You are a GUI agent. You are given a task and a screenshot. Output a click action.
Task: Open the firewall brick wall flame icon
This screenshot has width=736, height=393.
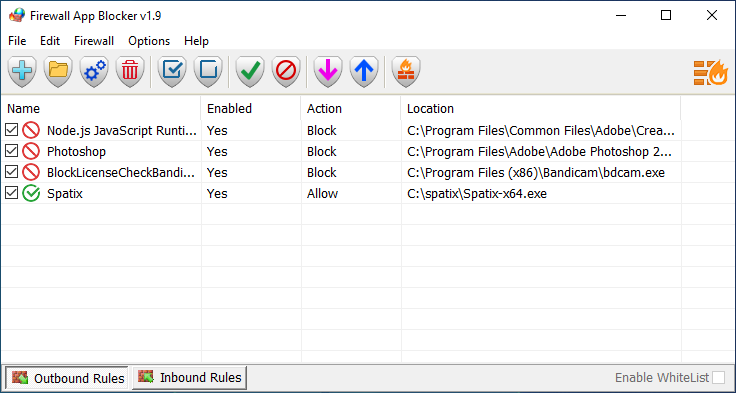click(406, 71)
